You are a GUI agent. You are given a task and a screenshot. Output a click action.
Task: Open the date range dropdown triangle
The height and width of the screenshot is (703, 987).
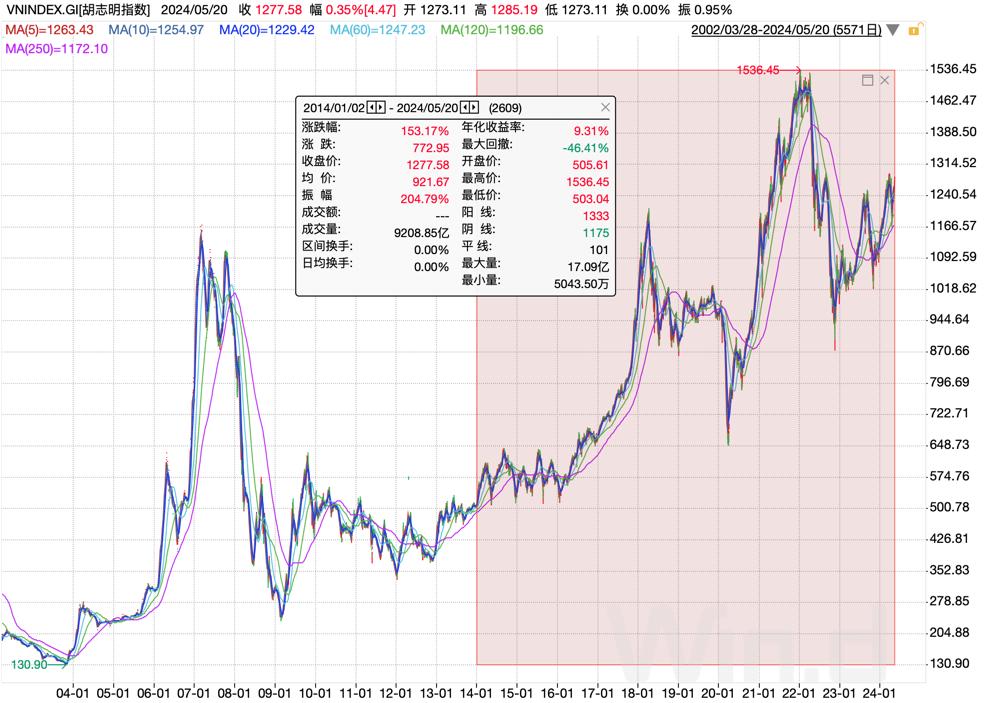coord(893,30)
